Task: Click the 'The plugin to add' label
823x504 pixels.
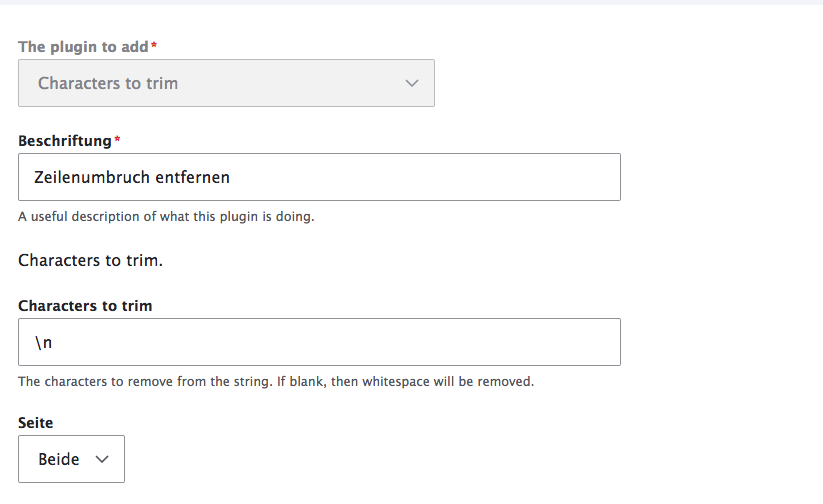Action: click(83, 47)
